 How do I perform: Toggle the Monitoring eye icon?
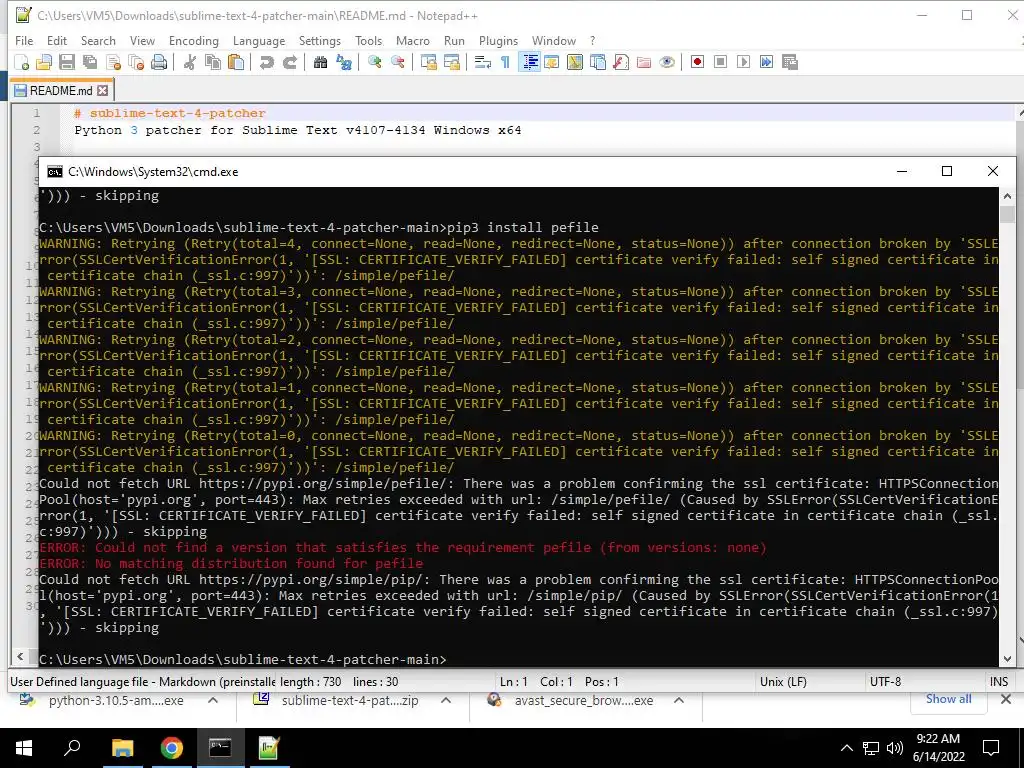click(667, 62)
